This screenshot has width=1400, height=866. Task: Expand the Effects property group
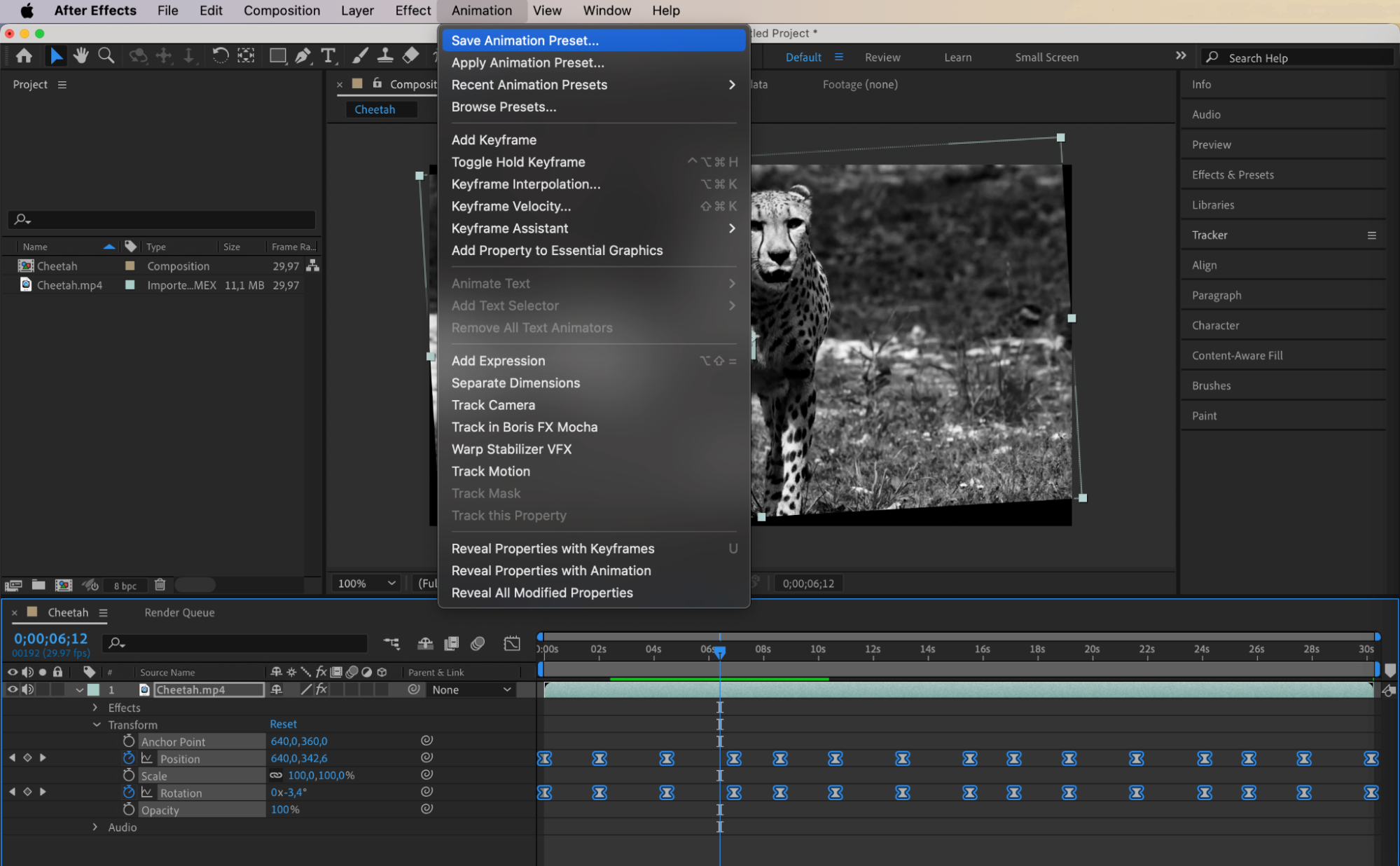(x=95, y=708)
